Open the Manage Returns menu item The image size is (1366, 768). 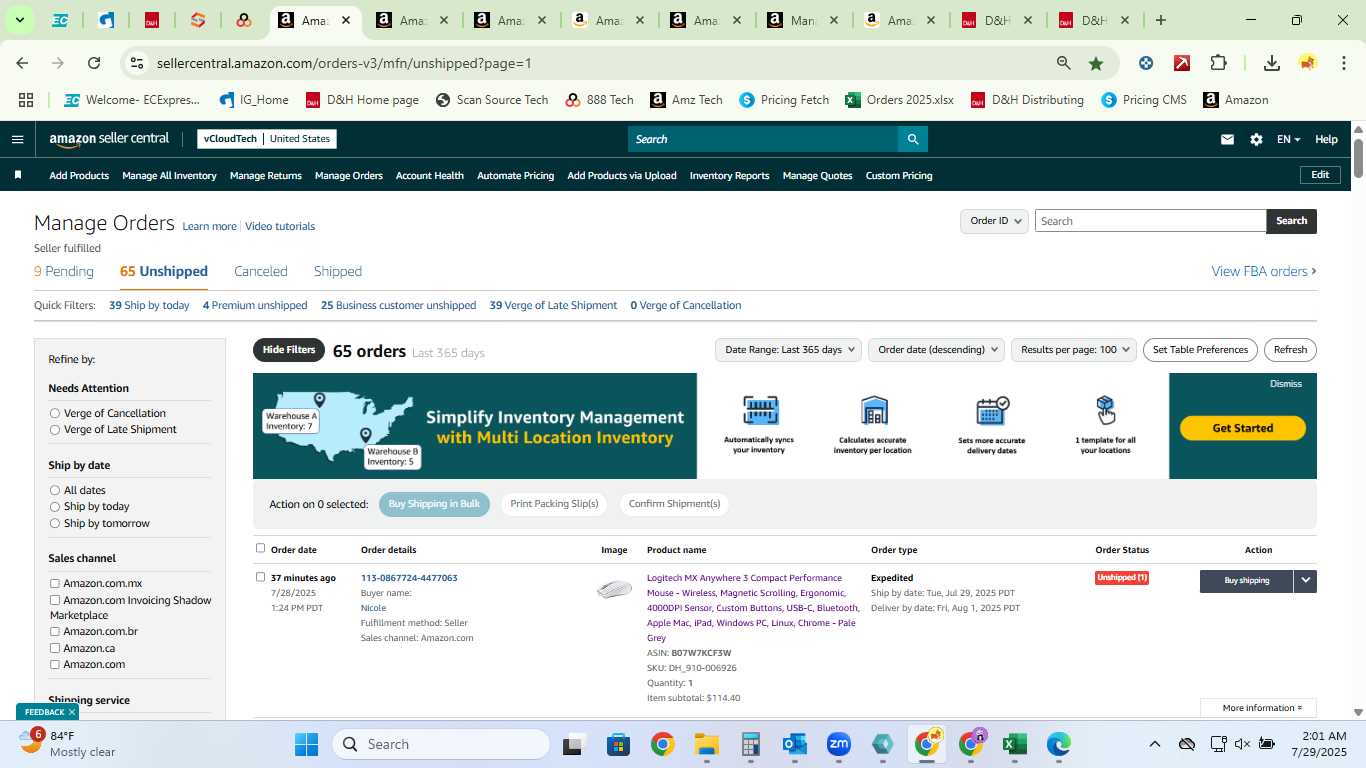click(266, 176)
